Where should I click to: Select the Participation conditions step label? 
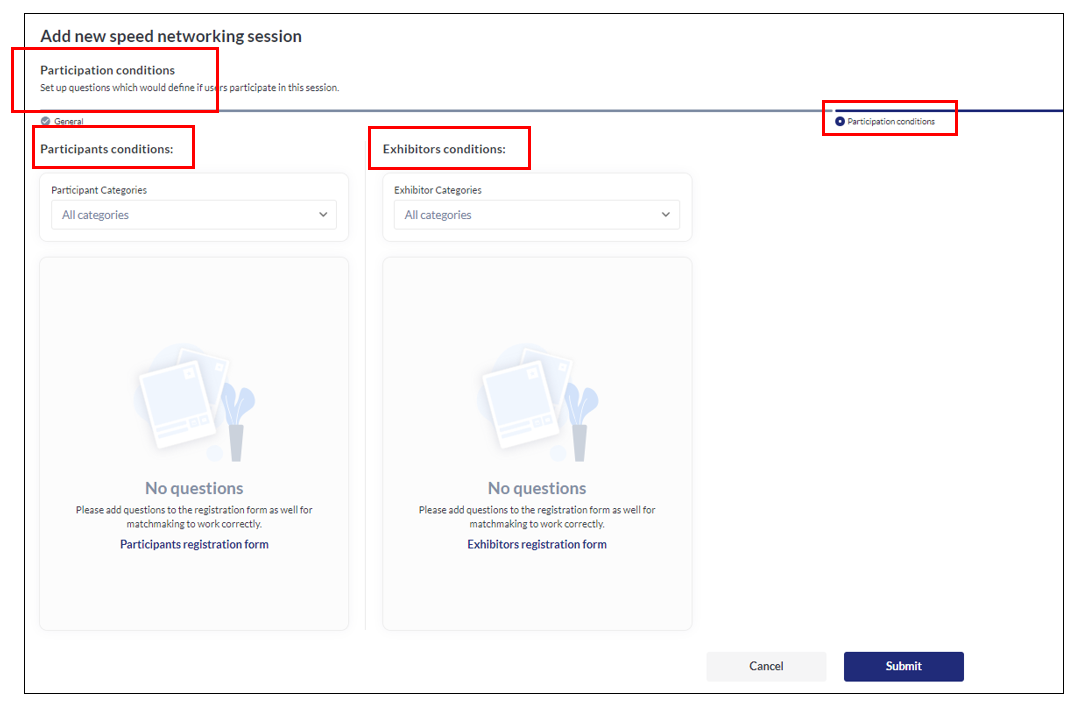tap(891, 122)
